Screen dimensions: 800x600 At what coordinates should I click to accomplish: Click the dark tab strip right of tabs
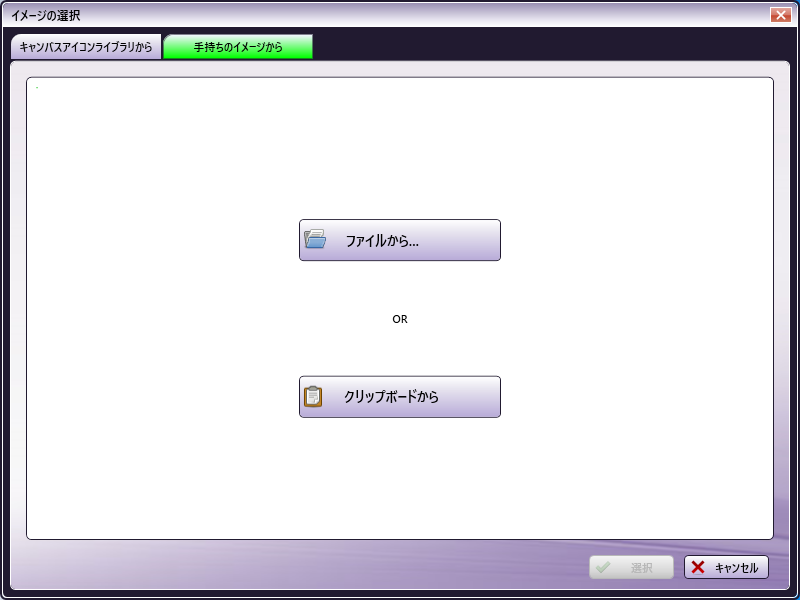point(550,46)
